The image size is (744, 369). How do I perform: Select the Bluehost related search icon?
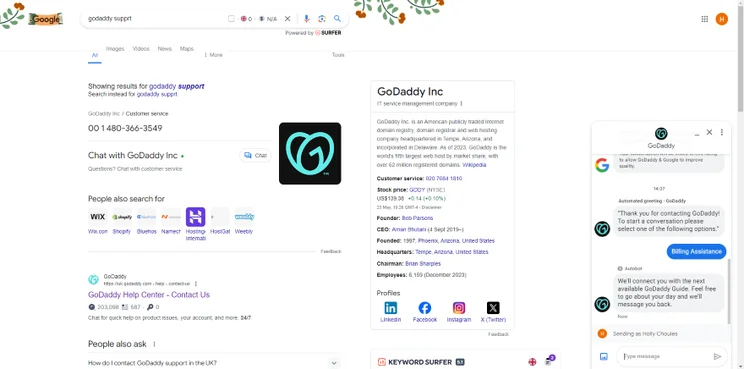point(146,217)
